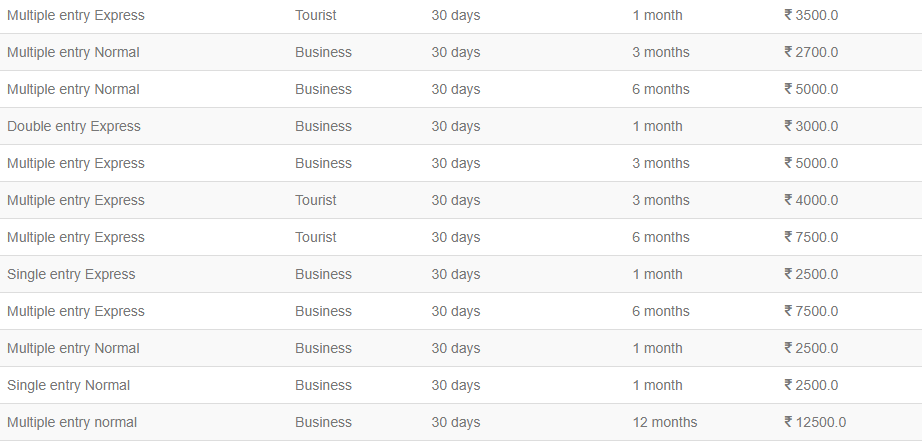
Task: Click 6 months validity for Business Express
Action: click(660, 311)
